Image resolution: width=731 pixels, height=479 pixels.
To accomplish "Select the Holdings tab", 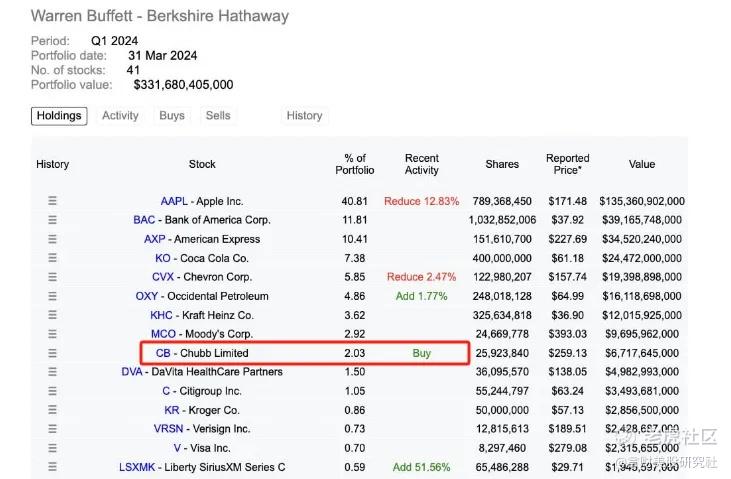I will pyautogui.click(x=59, y=116).
